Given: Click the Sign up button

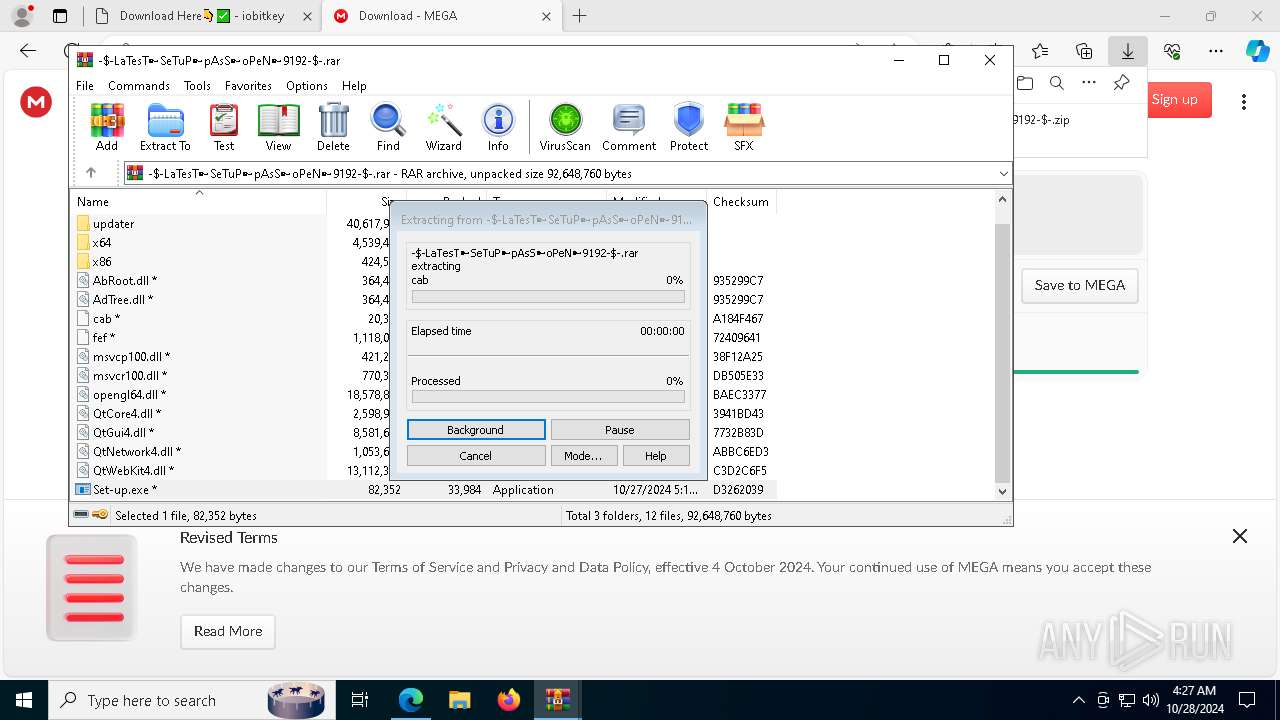Looking at the screenshot, I should pyautogui.click(x=1174, y=100).
